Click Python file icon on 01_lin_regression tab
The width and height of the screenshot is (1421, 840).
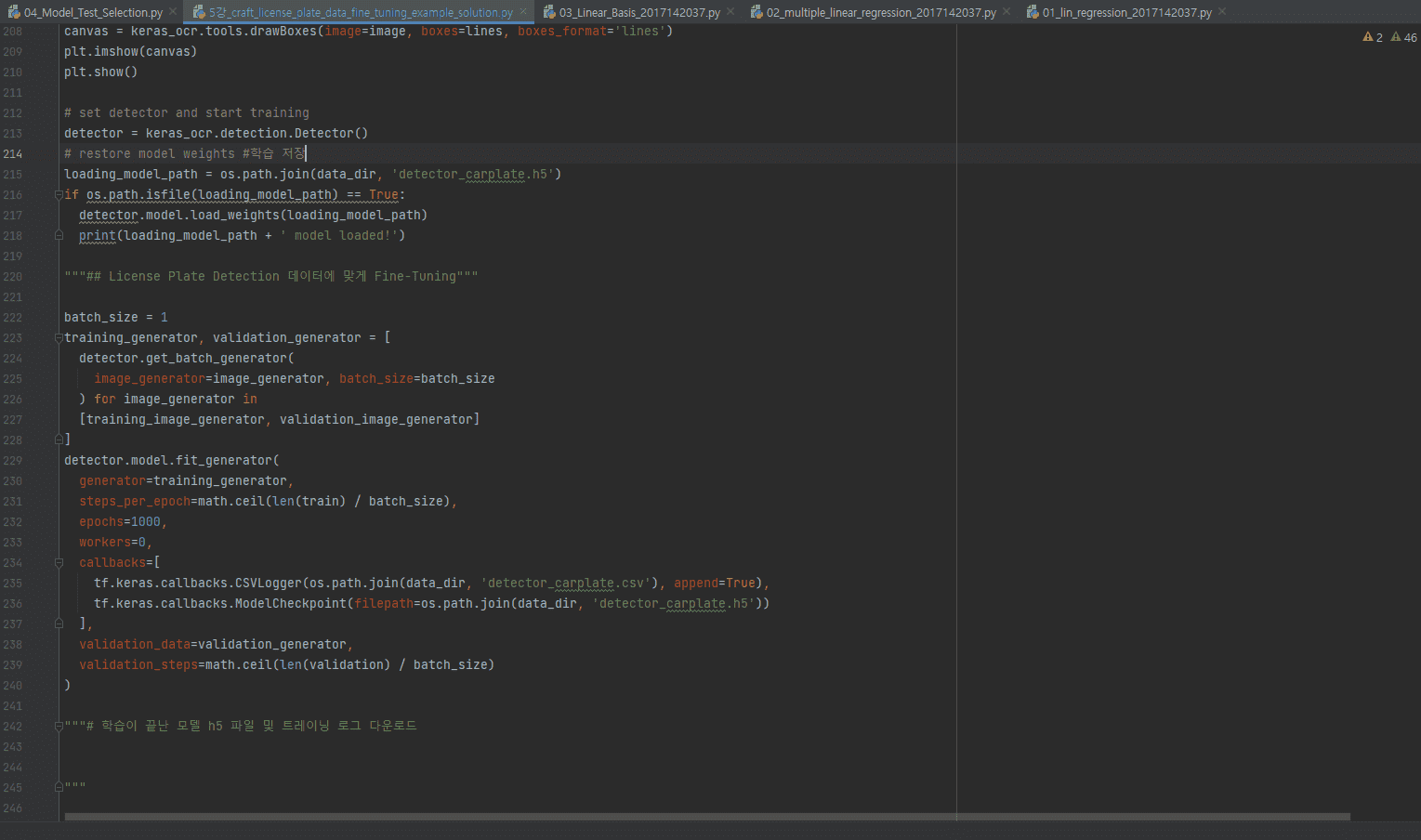1033,13
